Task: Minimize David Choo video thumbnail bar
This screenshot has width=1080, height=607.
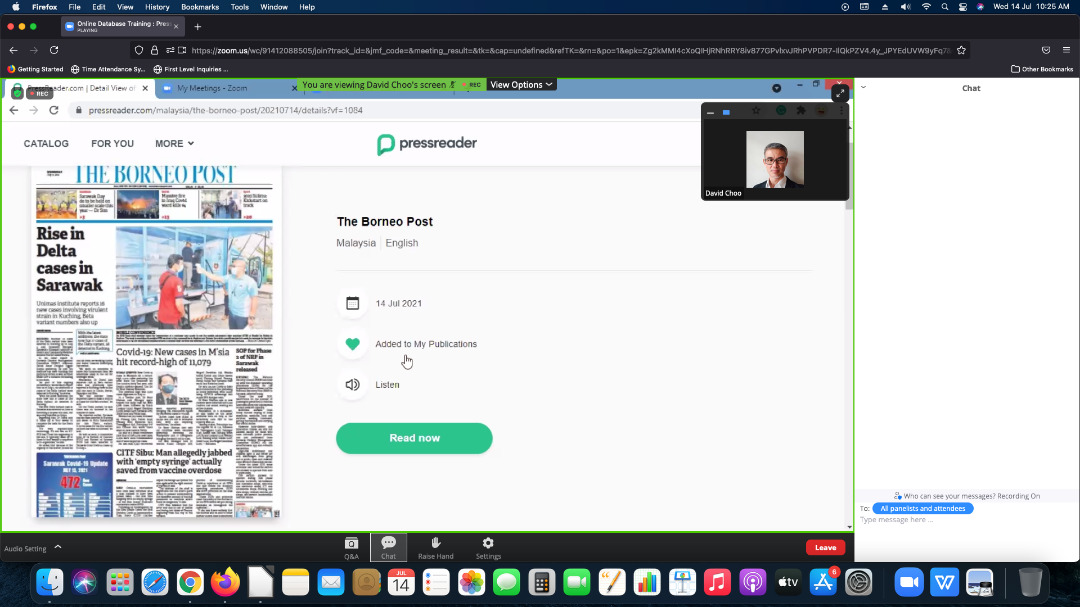Action: [x=710, y=112]
